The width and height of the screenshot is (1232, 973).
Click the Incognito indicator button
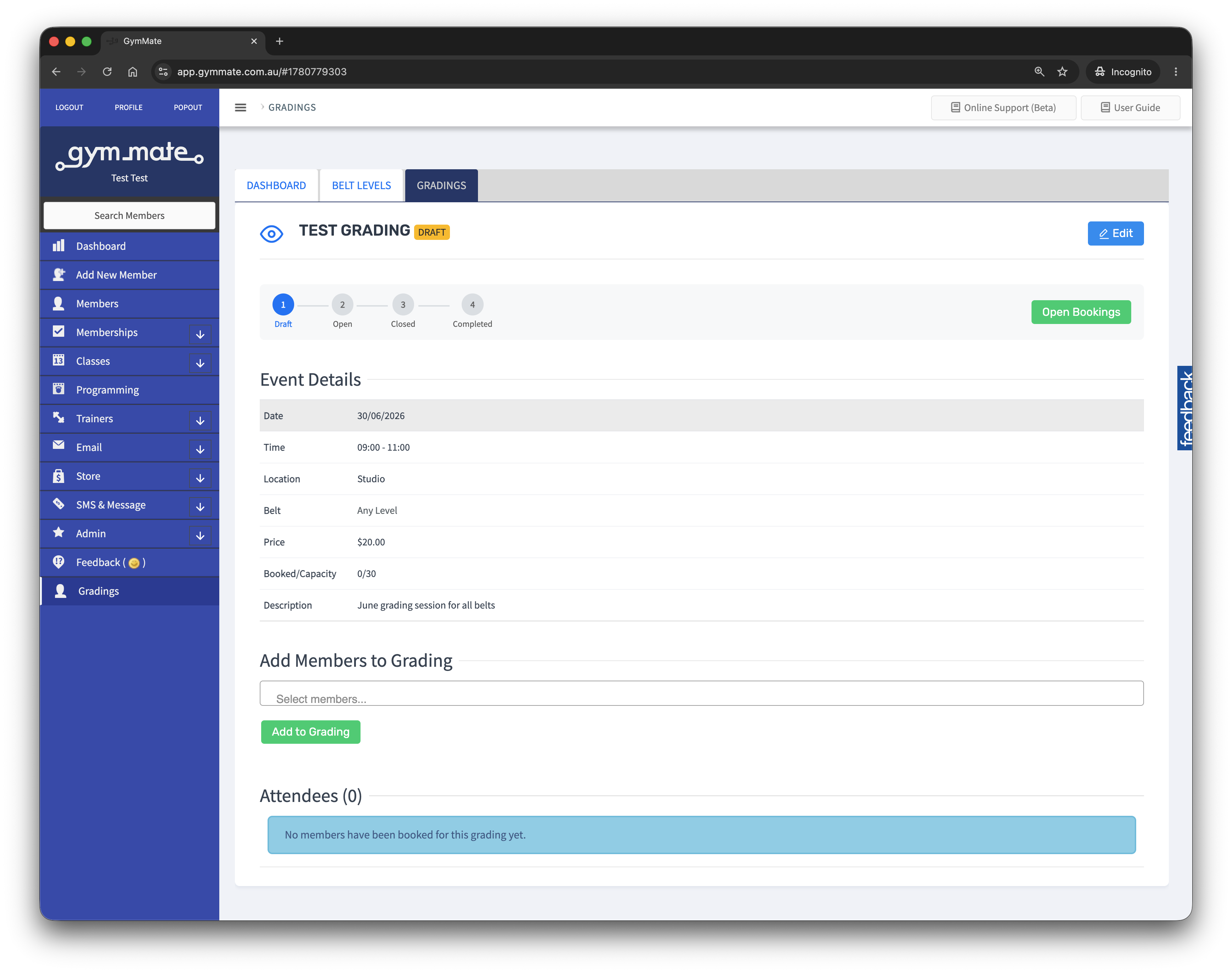tap(1123, 72)
